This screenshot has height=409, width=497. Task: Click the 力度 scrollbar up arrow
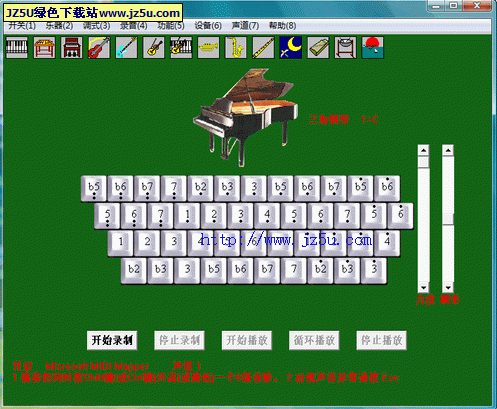[424, 150]
